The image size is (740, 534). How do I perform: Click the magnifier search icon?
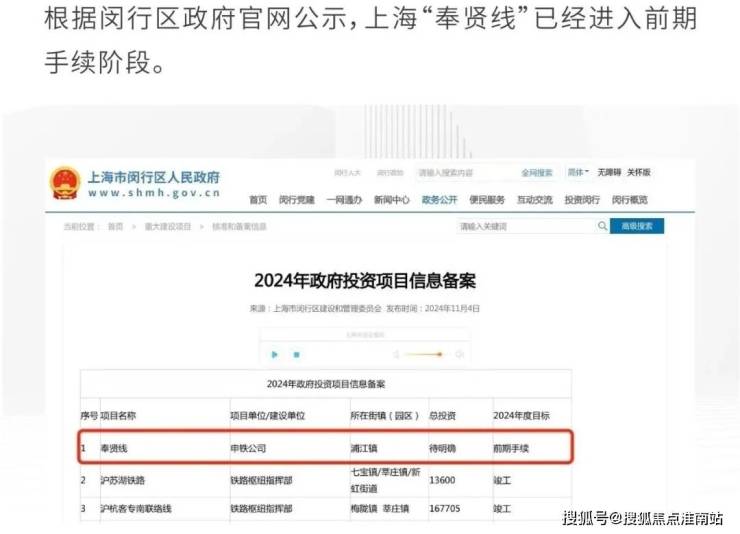click(602, 227)
